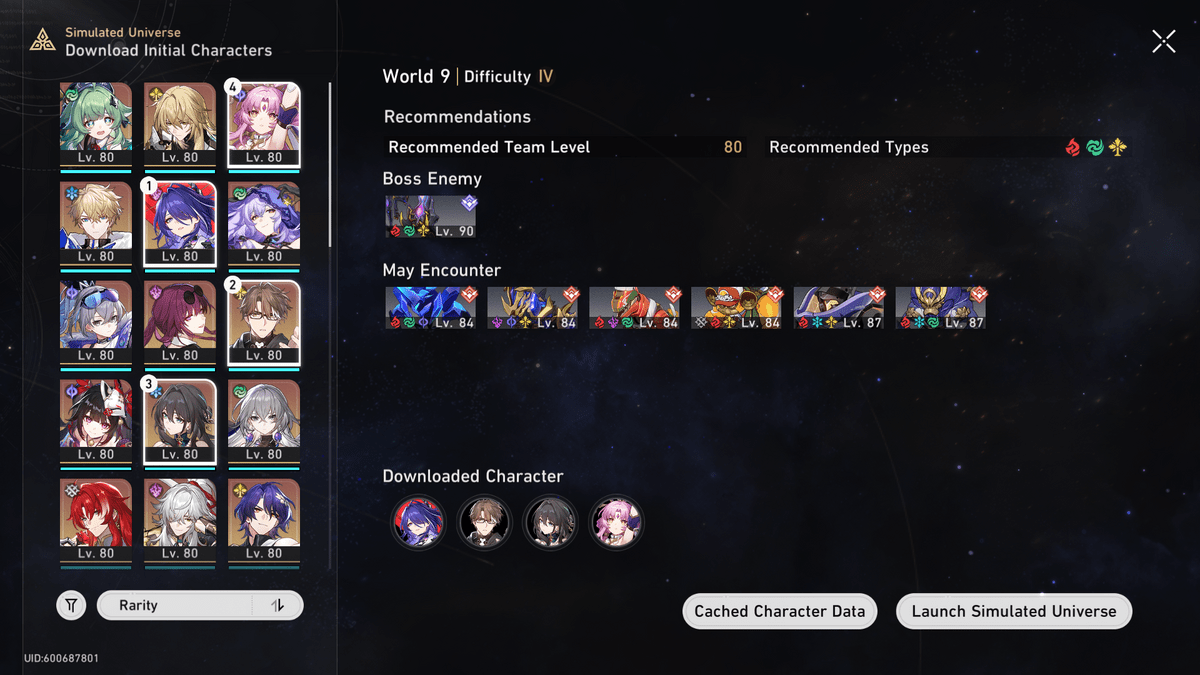The width and height of the screenshot is (1200, 675).
Task: Click the character list scrollbar
Action: point(330,165)
